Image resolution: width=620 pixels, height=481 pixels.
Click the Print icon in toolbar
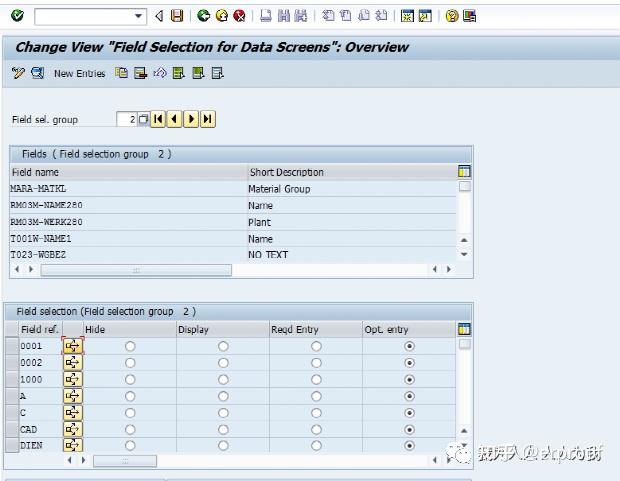[266, 16]
